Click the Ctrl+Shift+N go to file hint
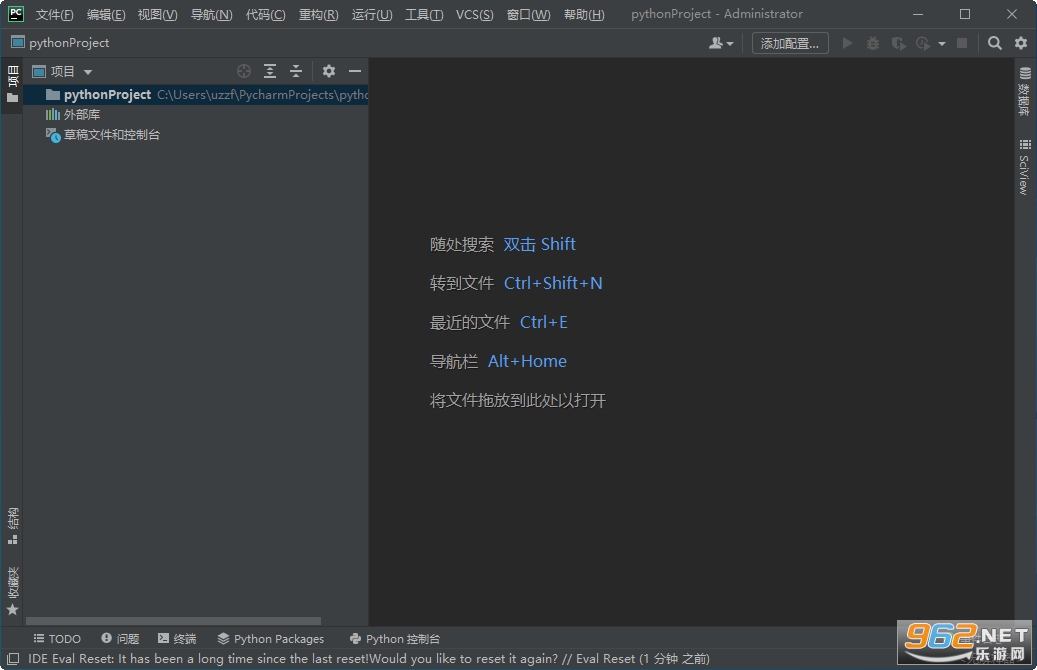Image resolution: width=1037 pixels, height=670 pixels. pos(553,283)
